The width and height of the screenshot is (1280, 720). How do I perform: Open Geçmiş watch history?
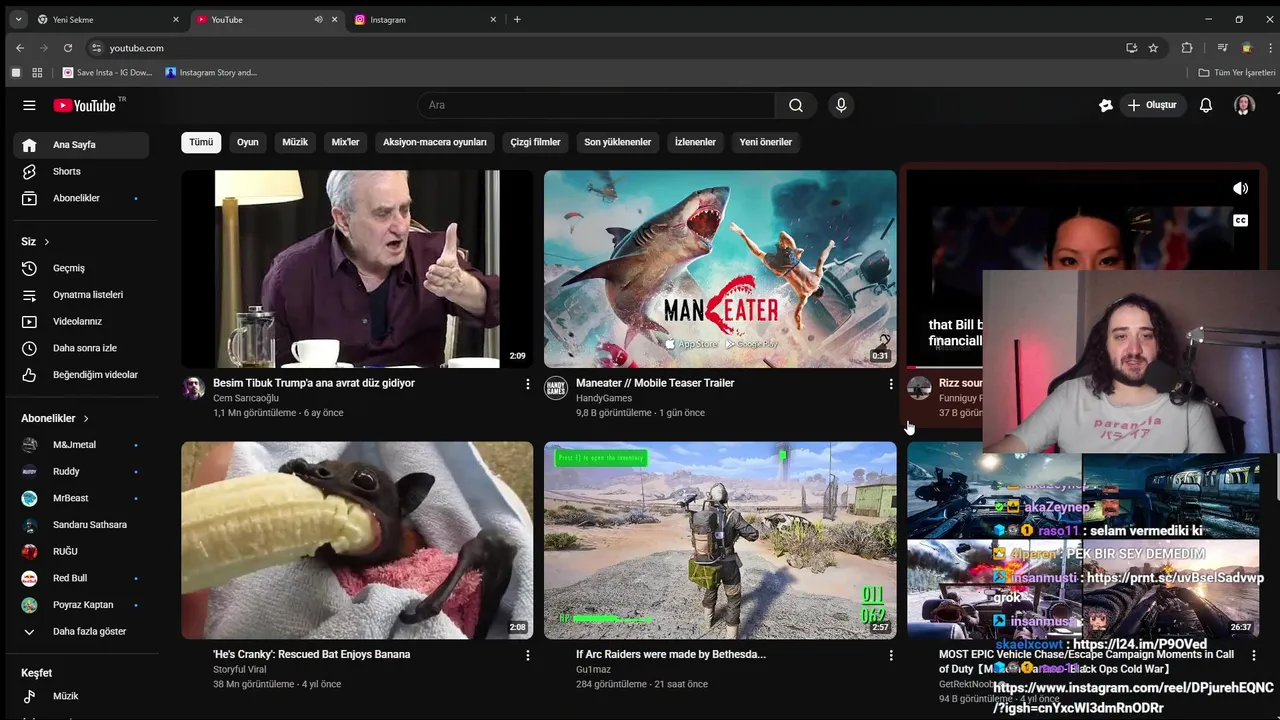click(81, 268)
